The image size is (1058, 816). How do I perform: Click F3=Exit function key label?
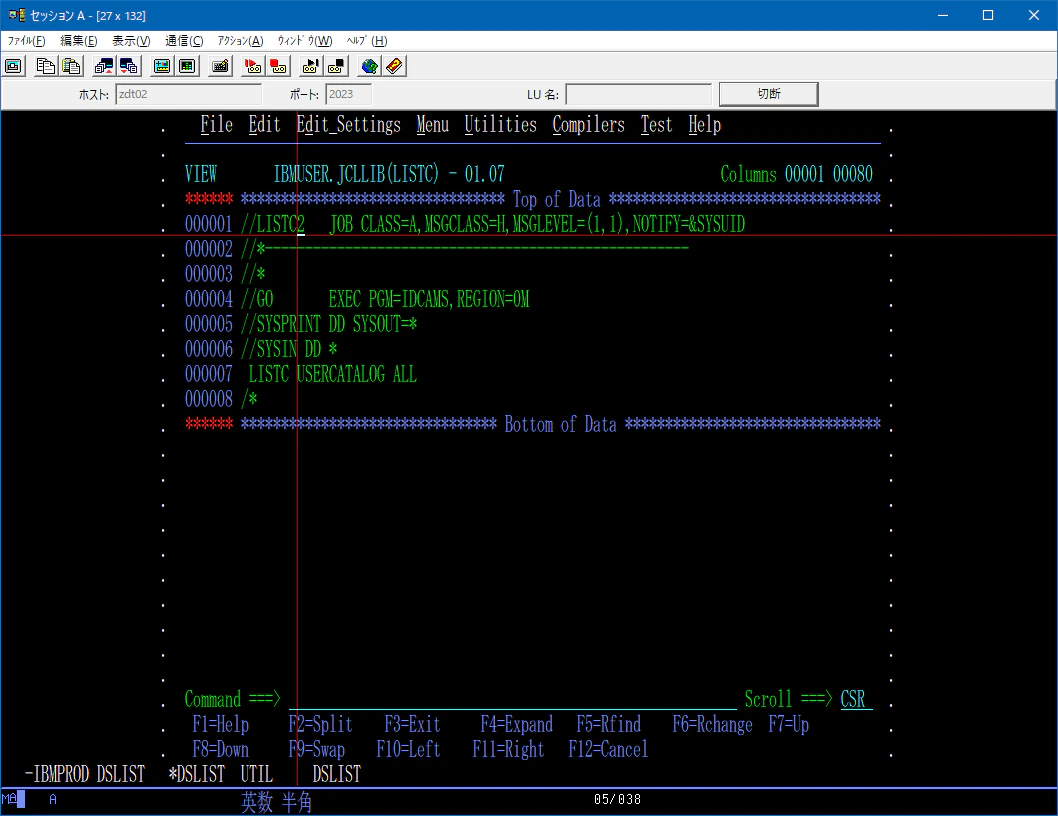point(412,724)
